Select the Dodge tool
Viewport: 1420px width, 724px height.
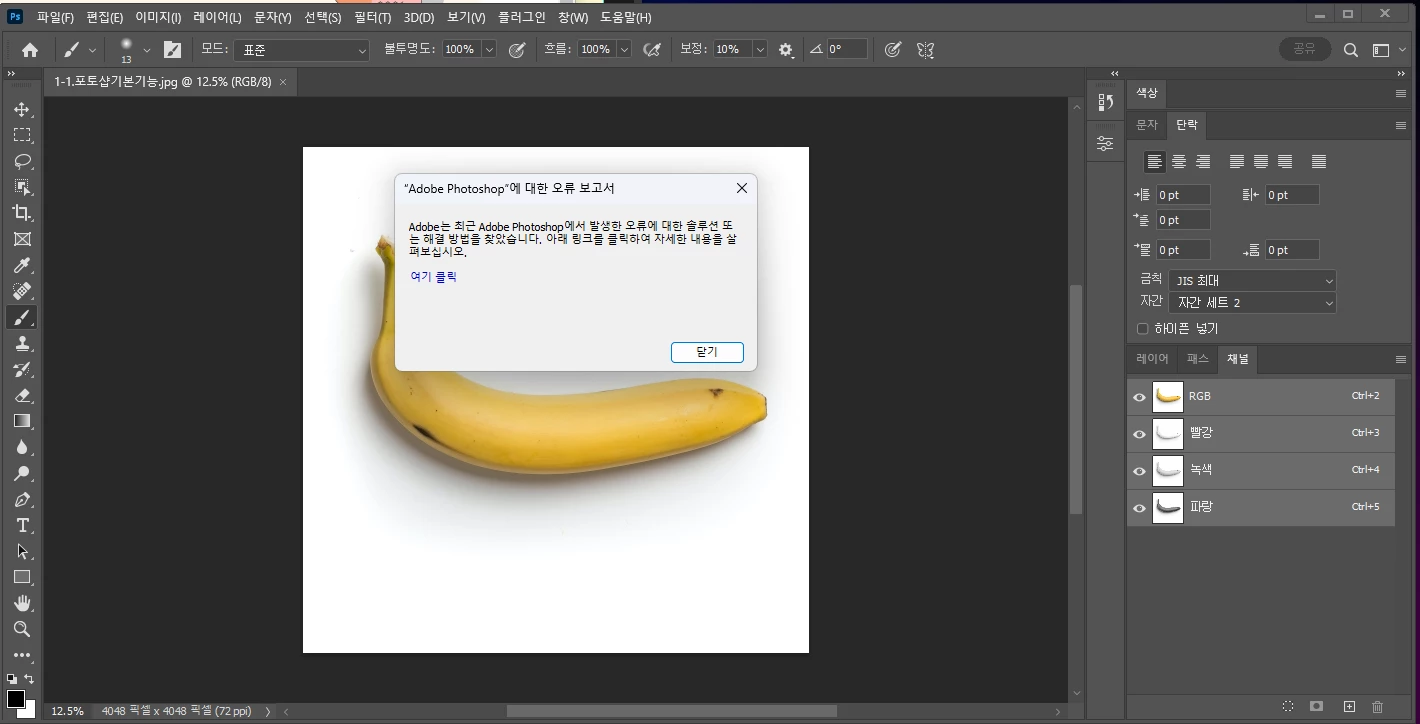(22, 473)
